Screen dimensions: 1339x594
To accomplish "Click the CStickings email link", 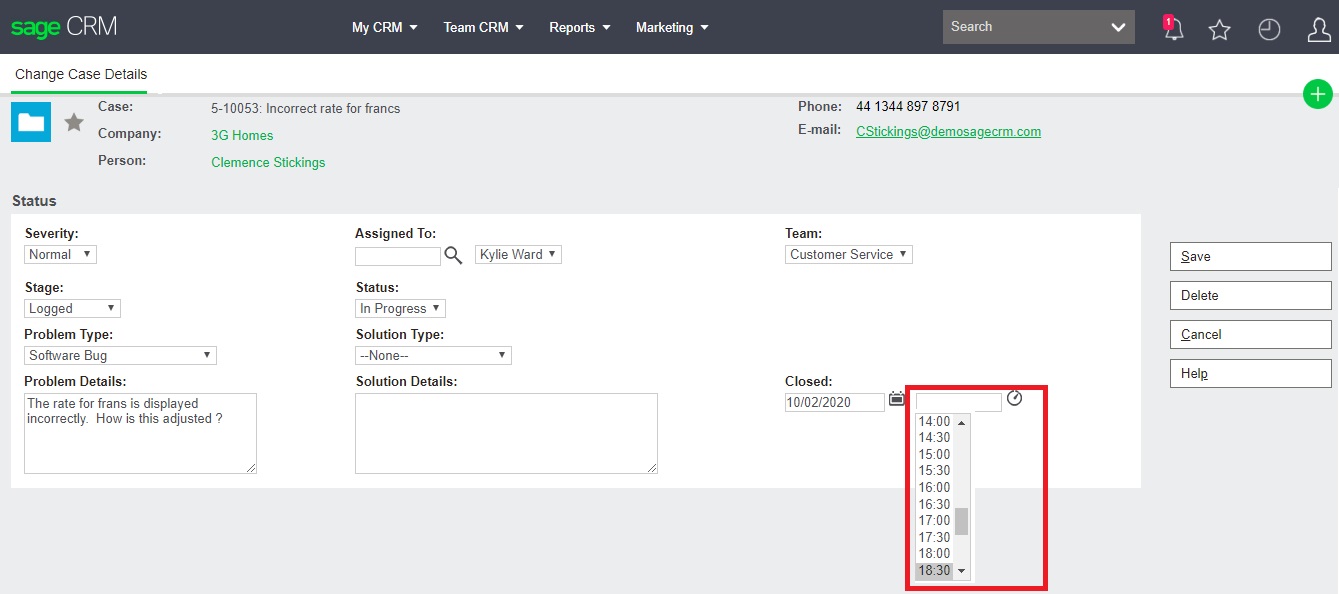I will click(948, 131).
